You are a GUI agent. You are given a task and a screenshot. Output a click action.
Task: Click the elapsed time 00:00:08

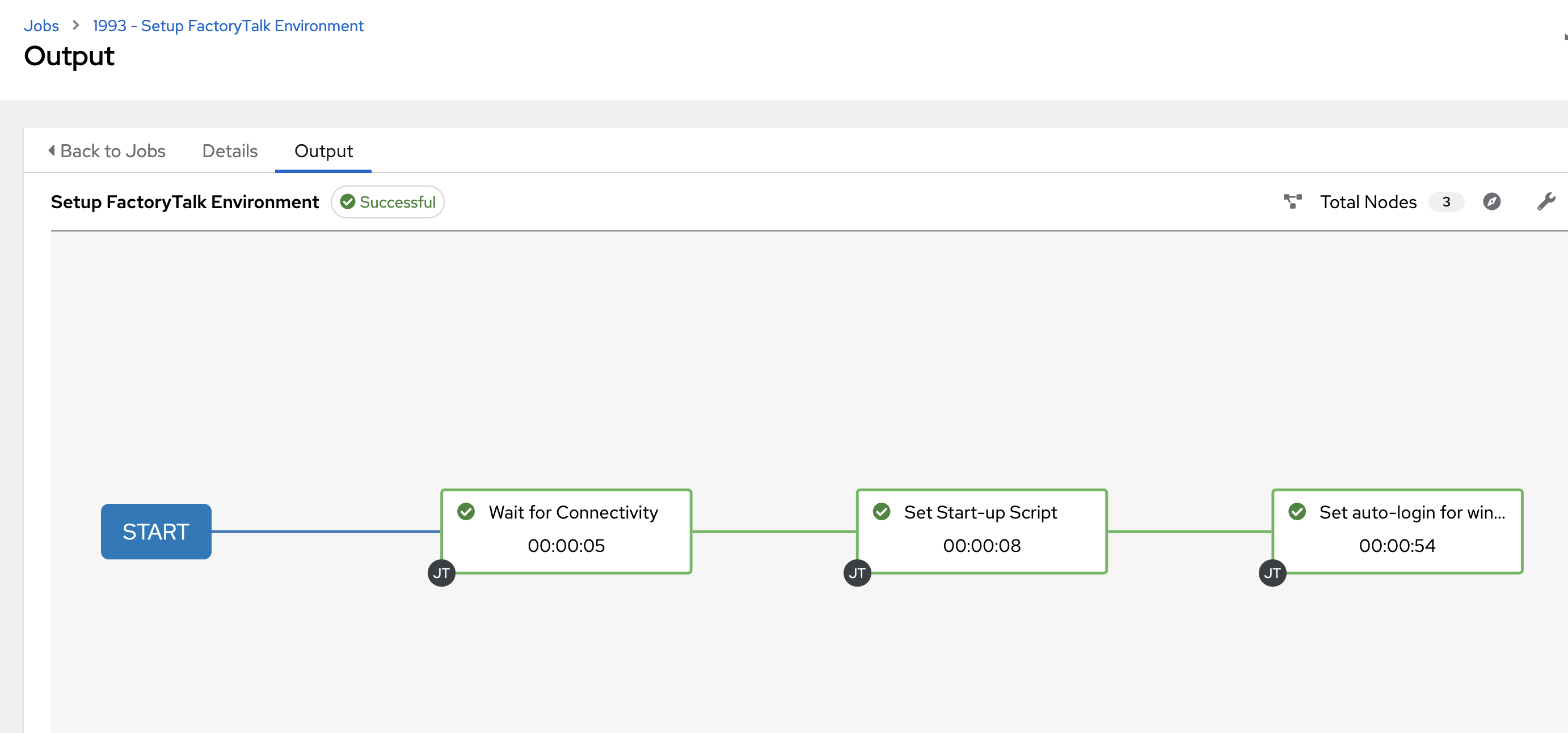tap(982, 545)
